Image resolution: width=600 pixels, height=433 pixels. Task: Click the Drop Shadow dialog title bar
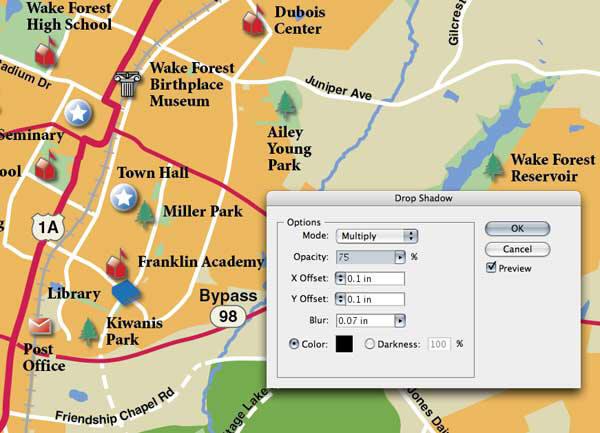(x=423, y=199)
